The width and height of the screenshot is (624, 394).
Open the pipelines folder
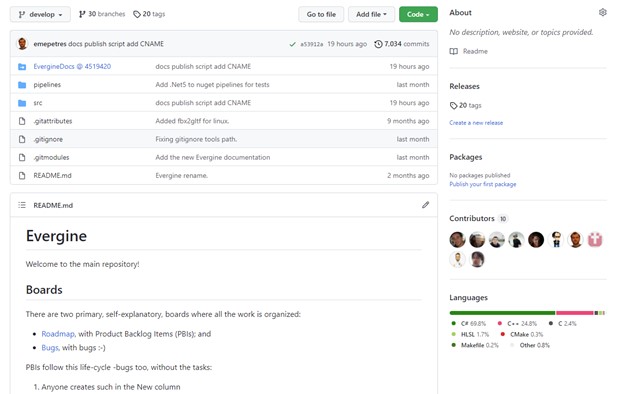pos(47,85)
